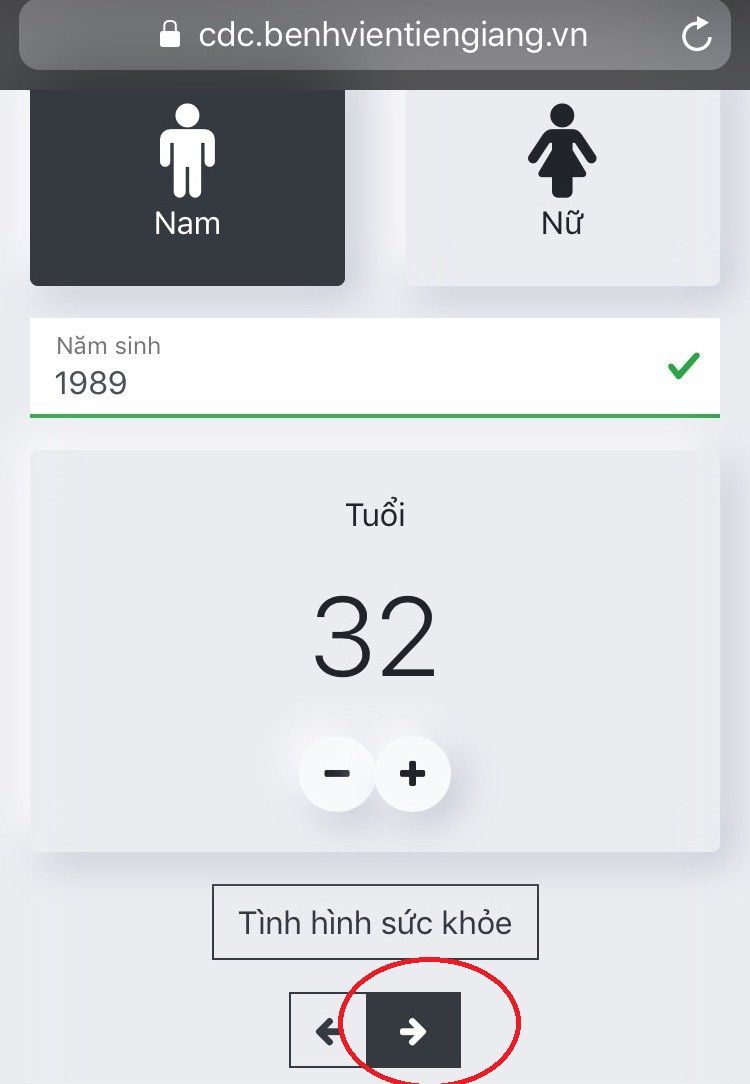Focus the Năm sinh input field
Image resolution: width=750 pixels, height=1084 pixels.
pos(375,368)
